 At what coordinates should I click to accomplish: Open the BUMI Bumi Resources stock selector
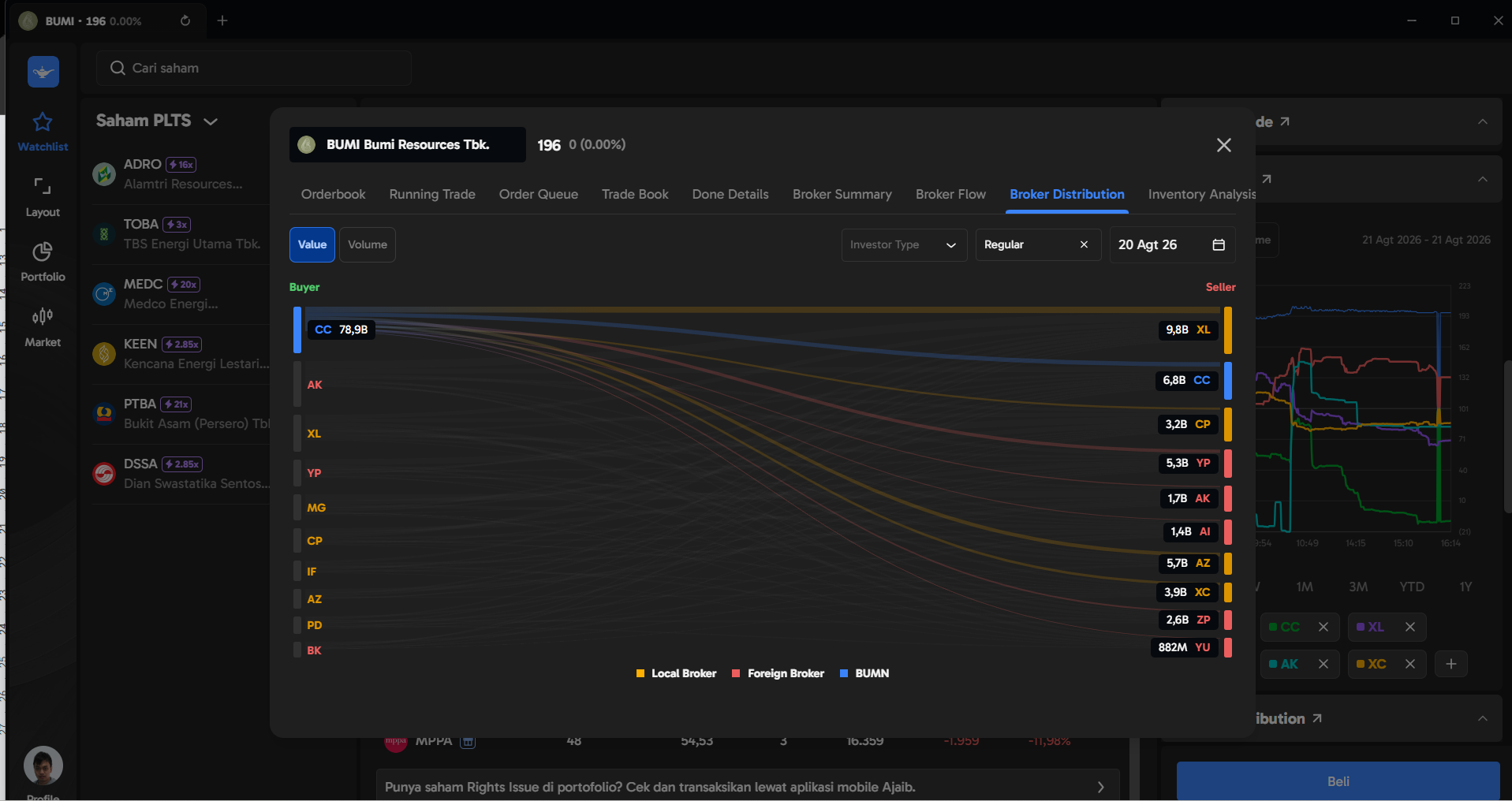point(408,144)
